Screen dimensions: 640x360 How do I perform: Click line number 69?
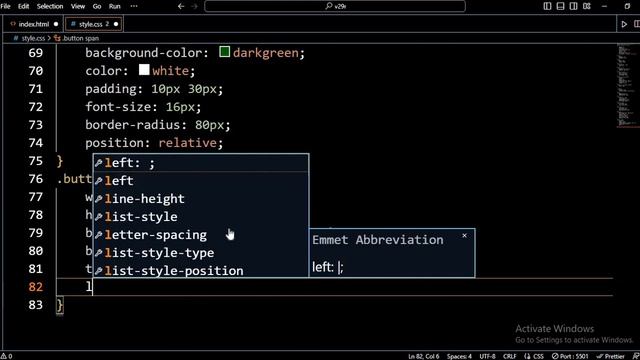(x=36, y=53)
